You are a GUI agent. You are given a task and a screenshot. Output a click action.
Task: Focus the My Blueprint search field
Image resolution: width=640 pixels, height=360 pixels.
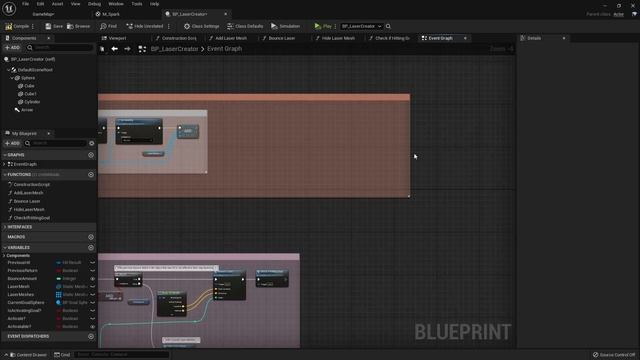(x=56, y=143)
